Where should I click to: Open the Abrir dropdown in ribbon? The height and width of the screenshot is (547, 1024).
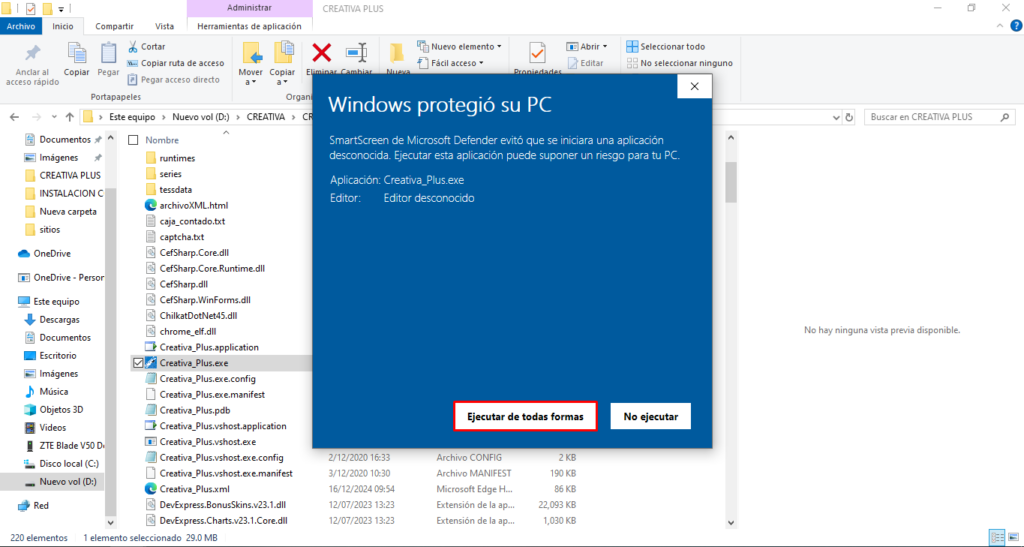pos(586,46)
